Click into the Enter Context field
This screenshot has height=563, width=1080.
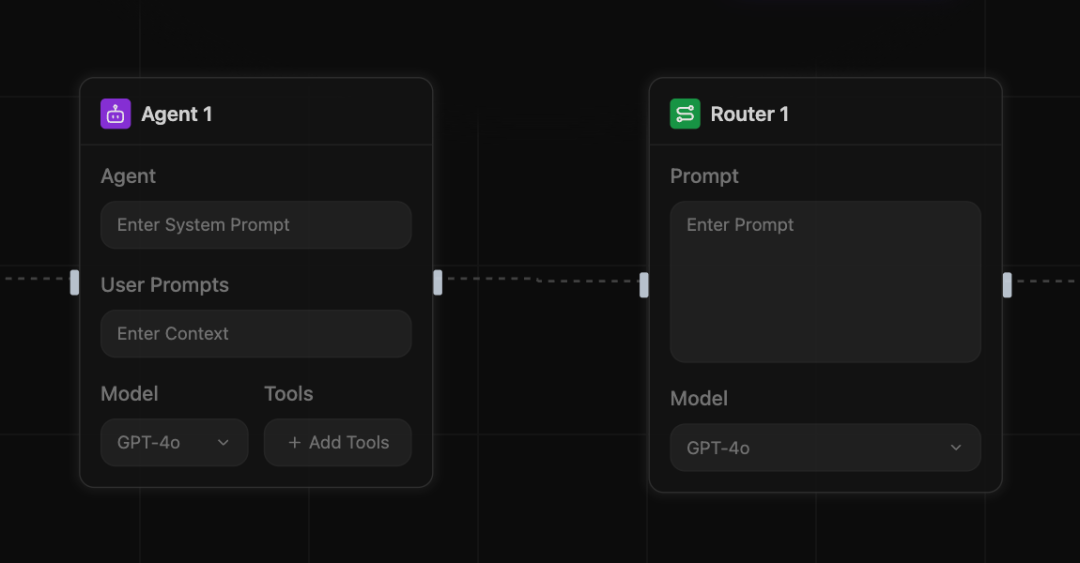(x=256, y=334)
